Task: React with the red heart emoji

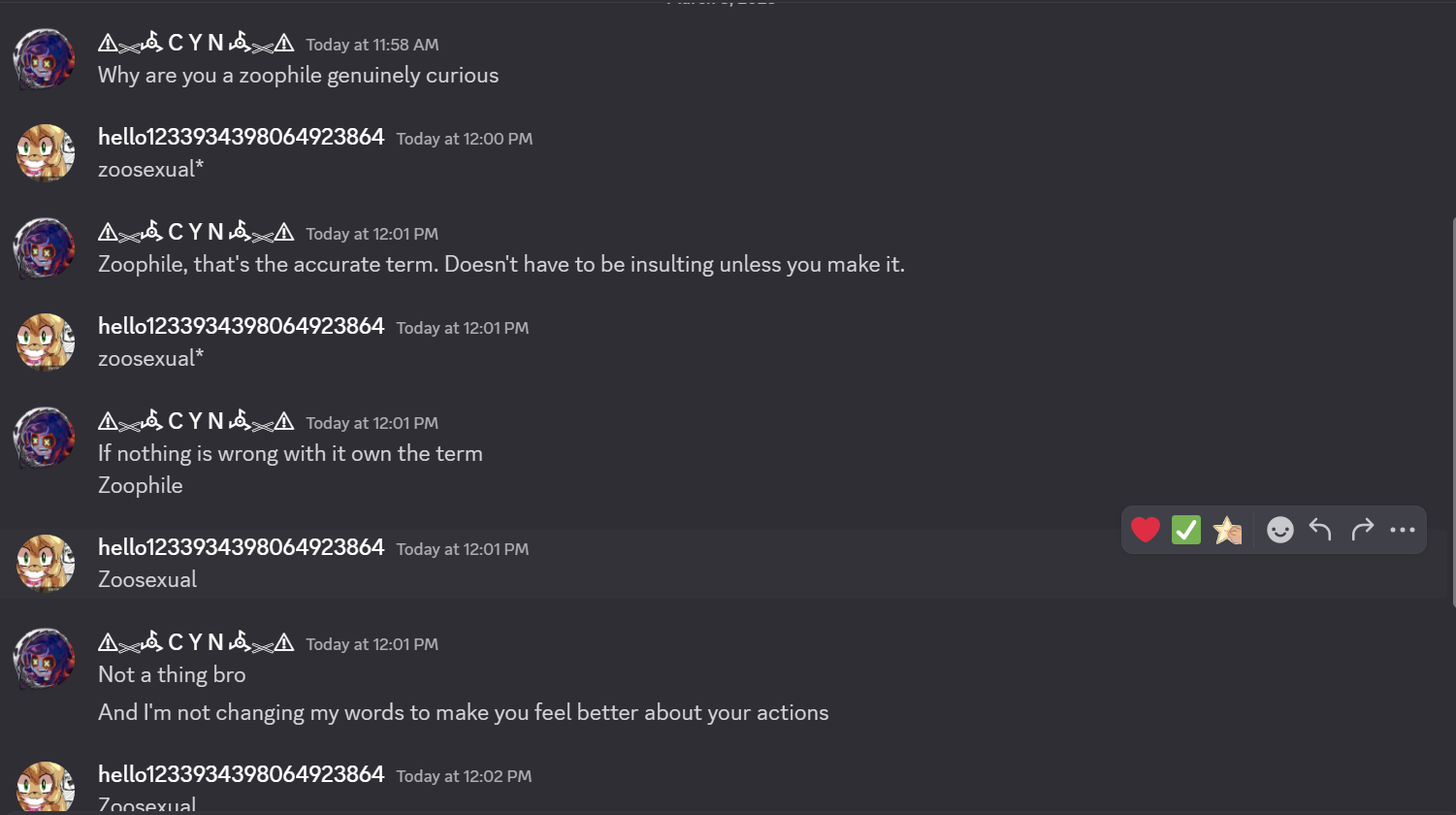Action: (x=1146, y=530)
